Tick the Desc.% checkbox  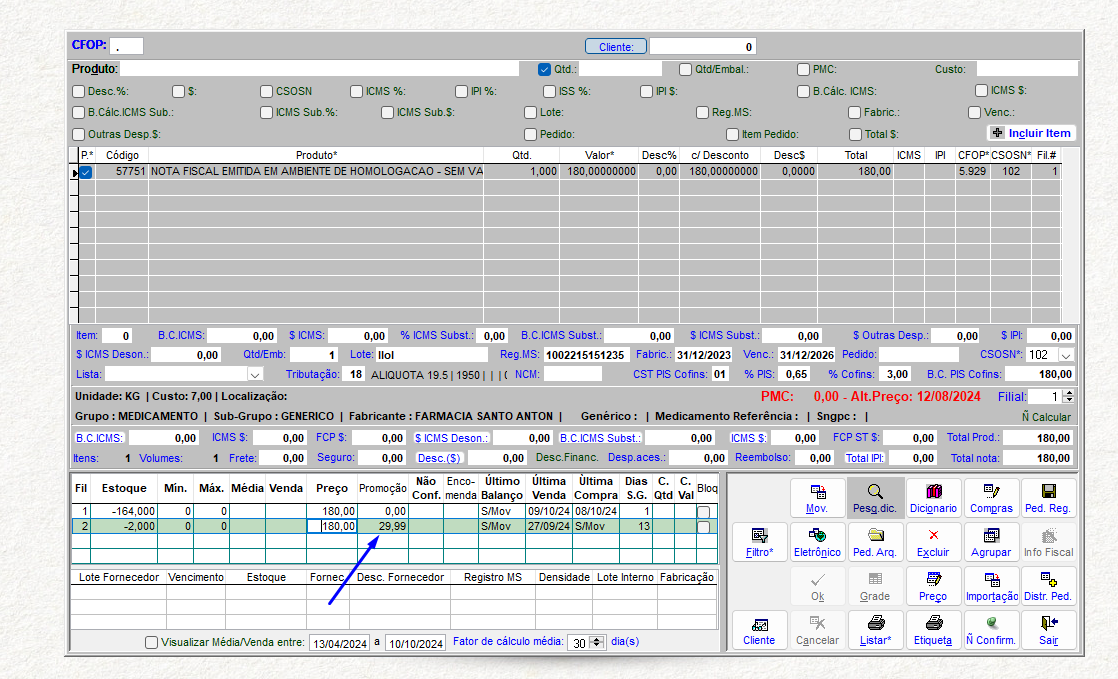pyautogui.click(x=78, y=91)
